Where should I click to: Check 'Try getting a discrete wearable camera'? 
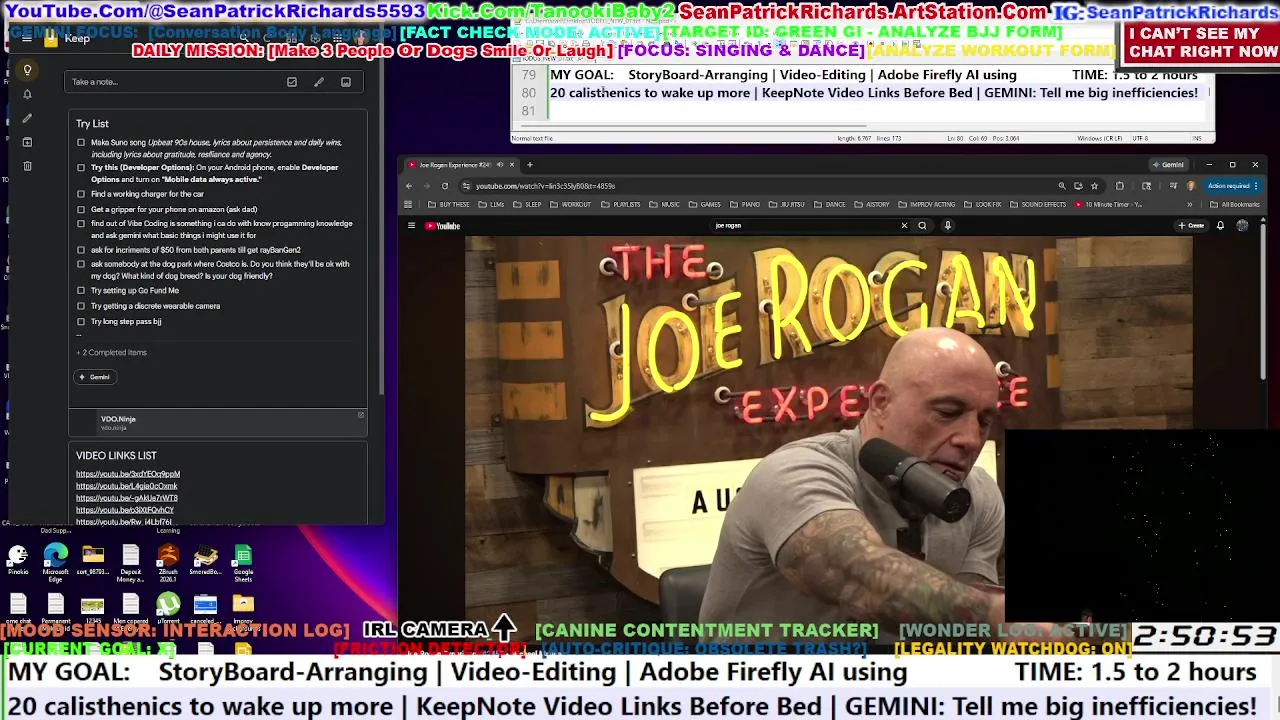point(81,306)
